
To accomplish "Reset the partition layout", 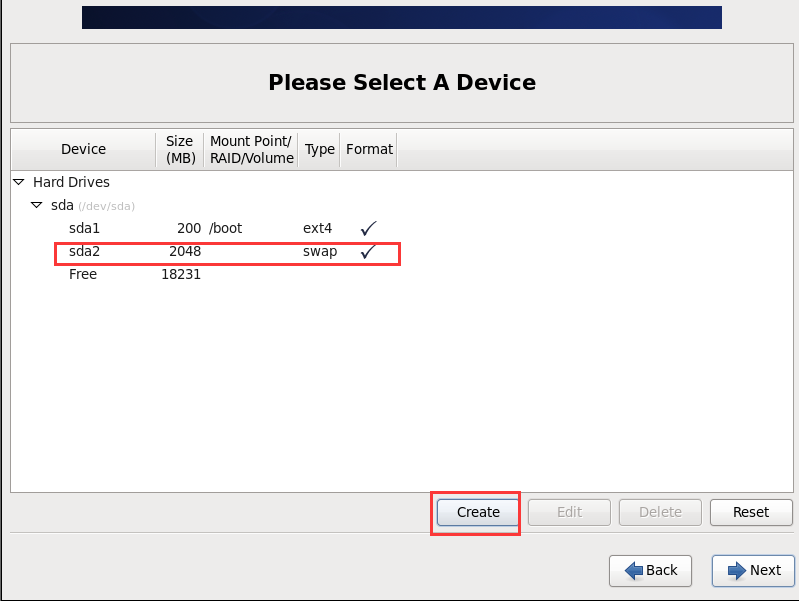I will (x=751, y=512).
